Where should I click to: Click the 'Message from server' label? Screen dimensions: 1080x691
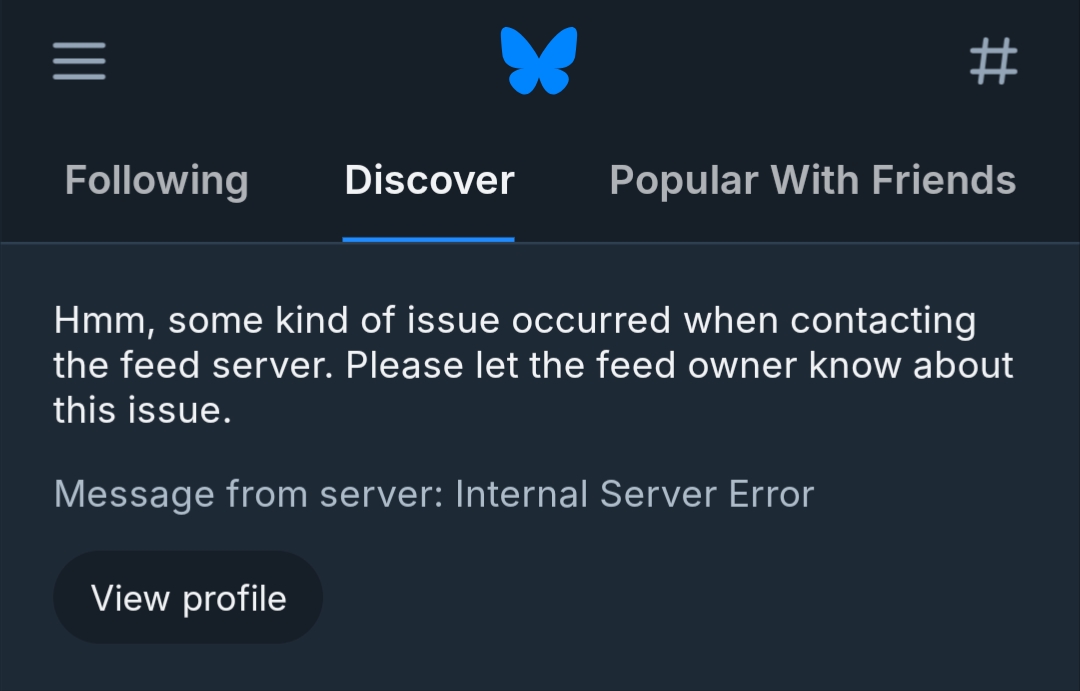click(x=248, y=494)
